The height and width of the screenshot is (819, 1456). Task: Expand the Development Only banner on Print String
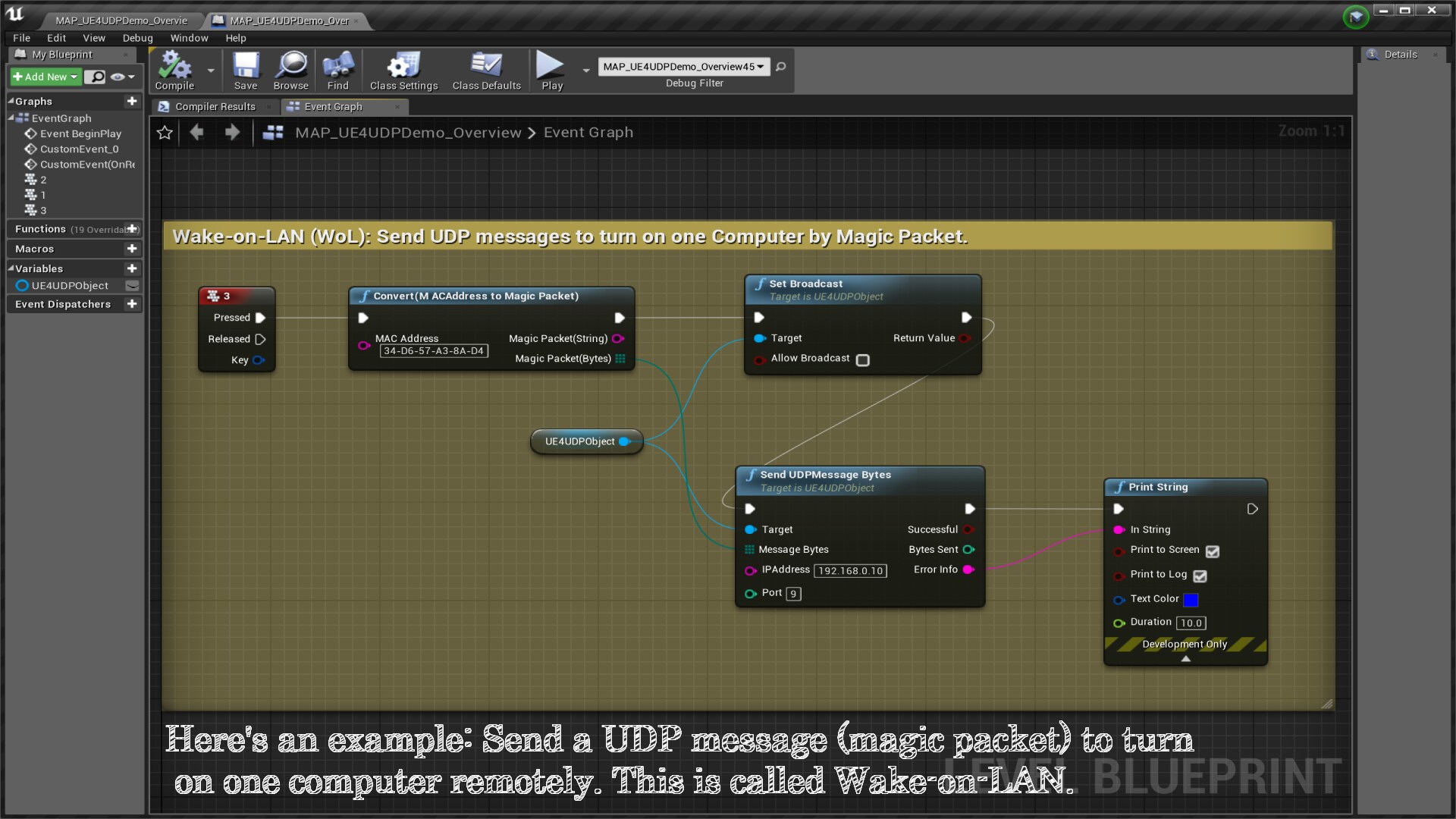click(1185, 658)
